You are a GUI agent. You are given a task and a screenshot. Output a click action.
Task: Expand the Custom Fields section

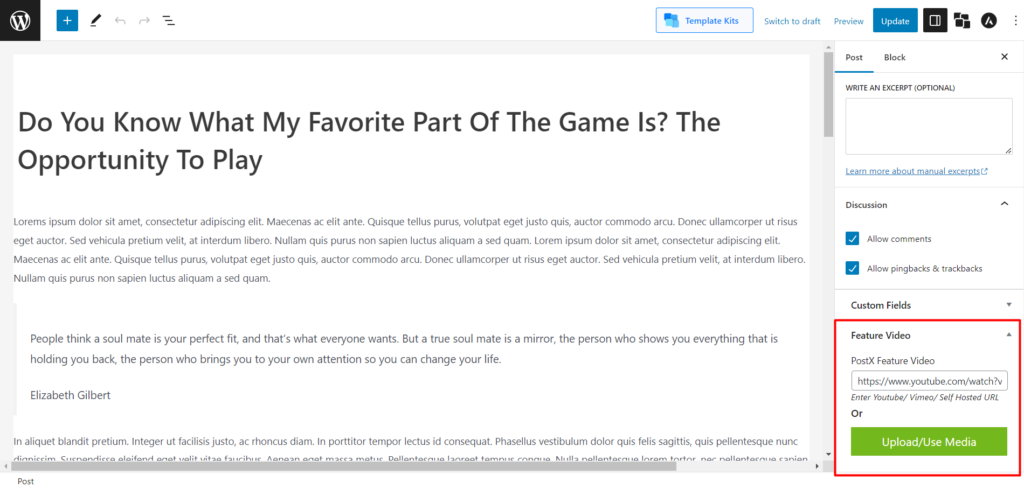tap(930, 305)
